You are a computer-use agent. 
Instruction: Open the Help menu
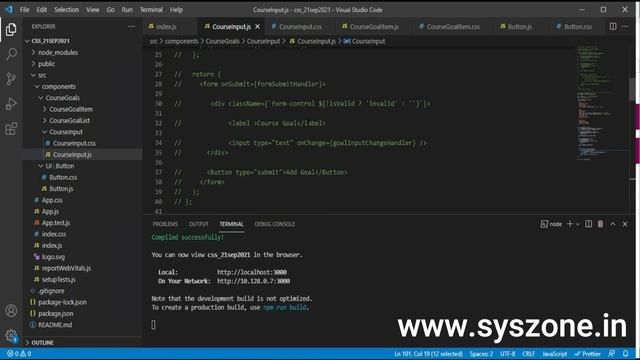click(176, 9)
